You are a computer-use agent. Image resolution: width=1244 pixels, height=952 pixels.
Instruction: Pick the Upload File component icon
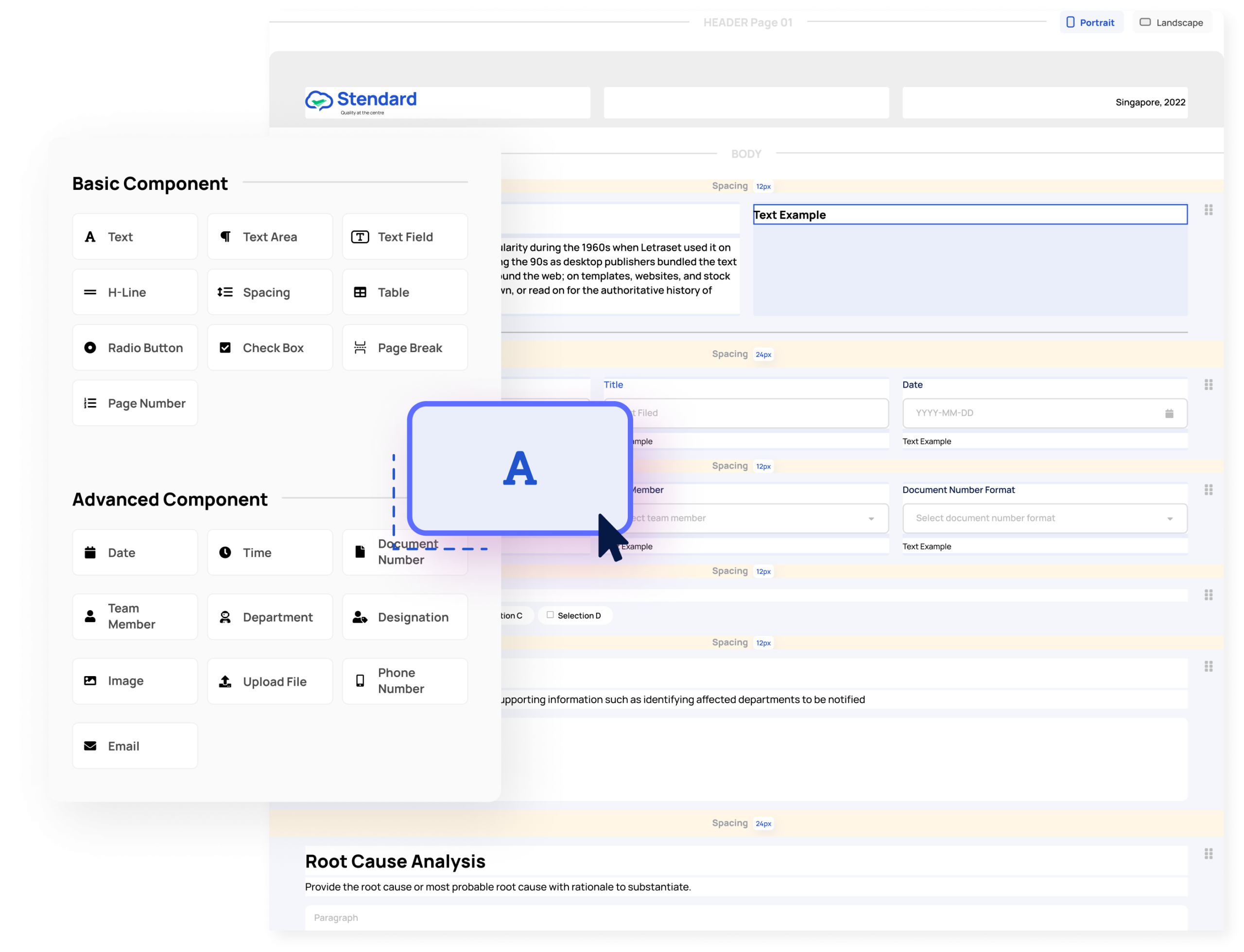pyautogui.click(x=225, y=682)
